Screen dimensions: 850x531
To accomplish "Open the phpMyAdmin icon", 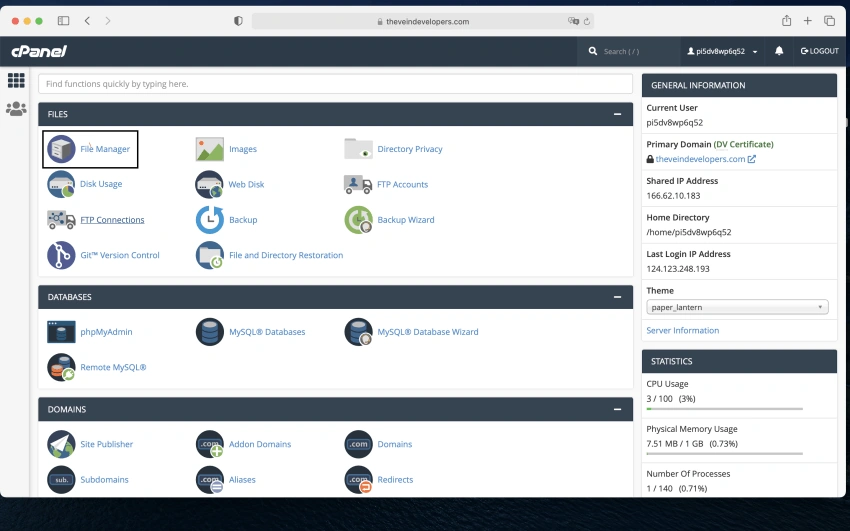I will 61,332.
